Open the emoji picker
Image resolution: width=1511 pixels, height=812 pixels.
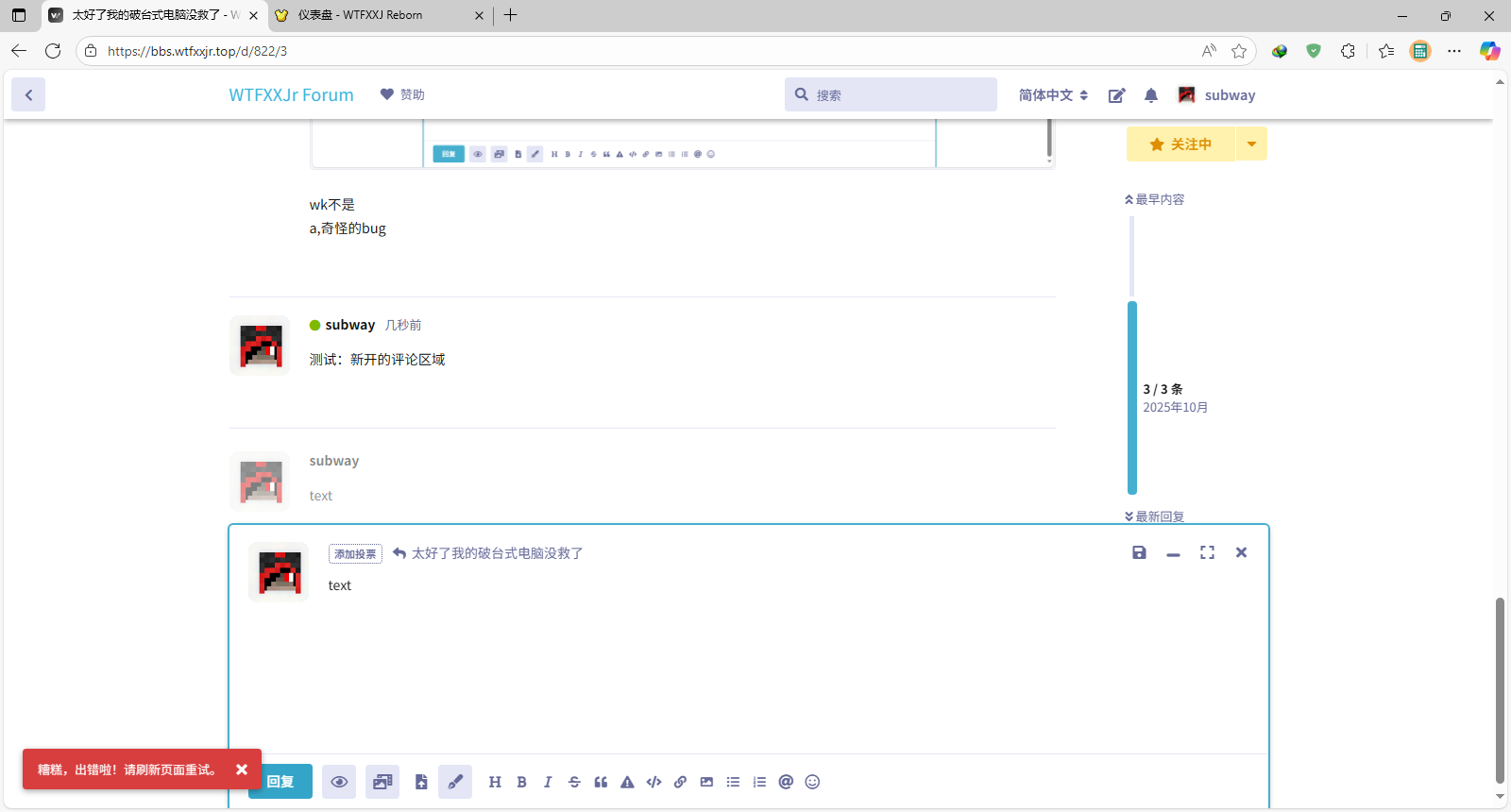coord(812,782)
